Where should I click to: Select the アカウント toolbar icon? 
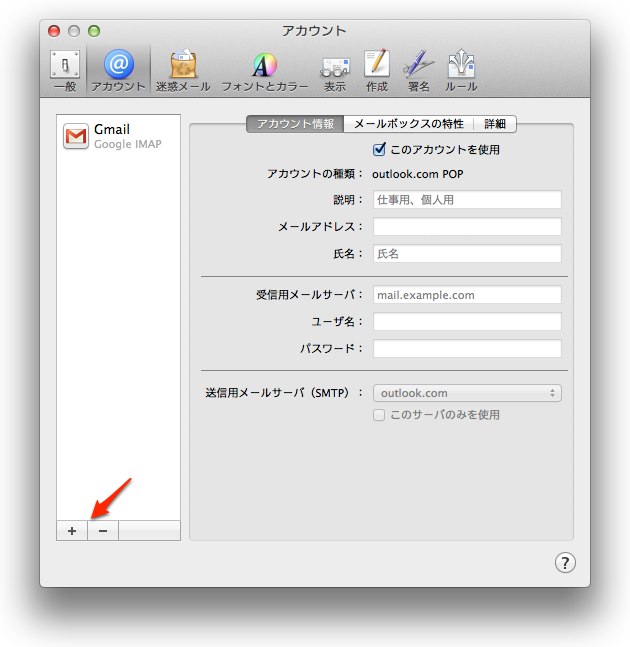point(118,70)
